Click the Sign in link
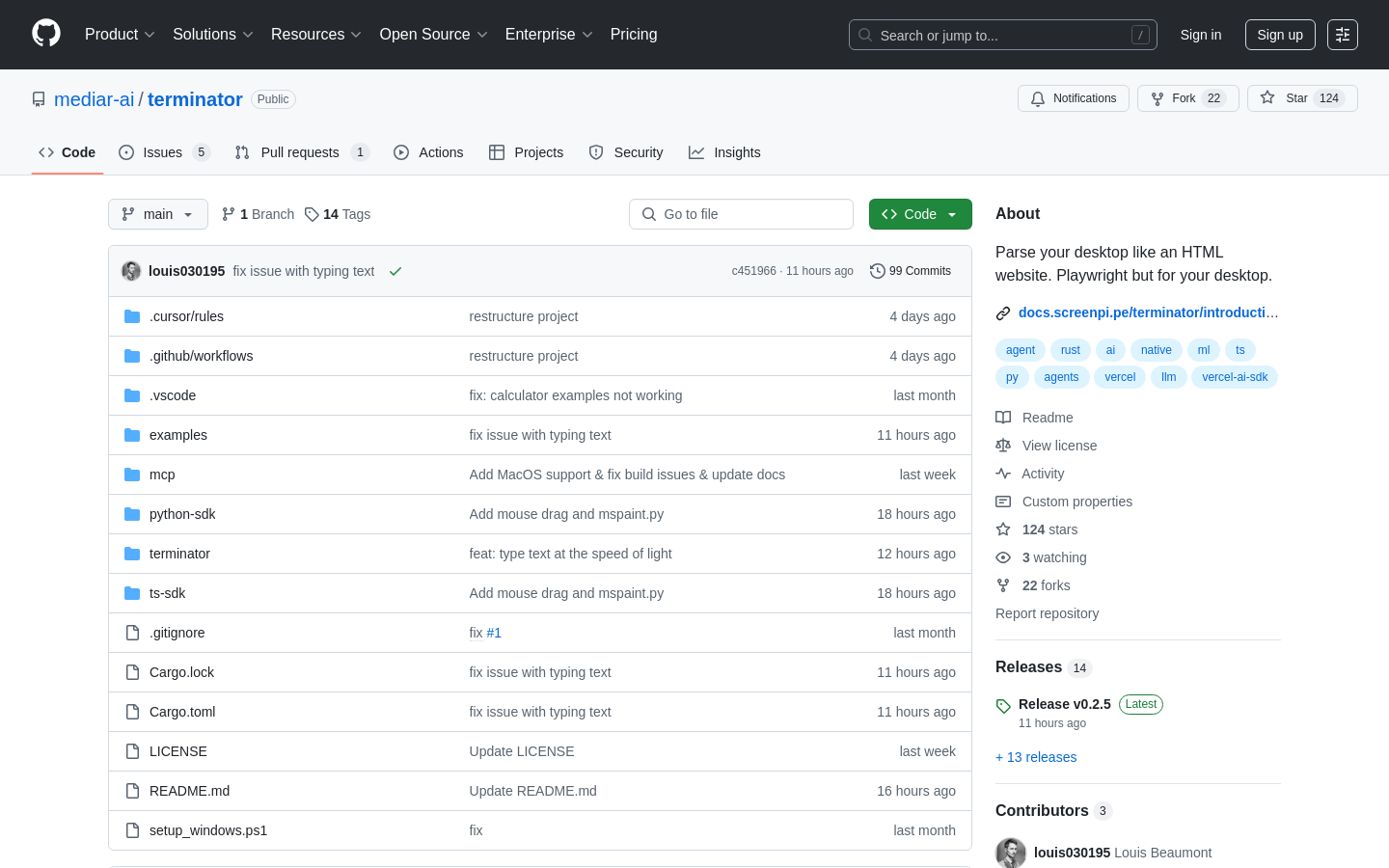The image size is (1389, 868). pos(1201,35)
